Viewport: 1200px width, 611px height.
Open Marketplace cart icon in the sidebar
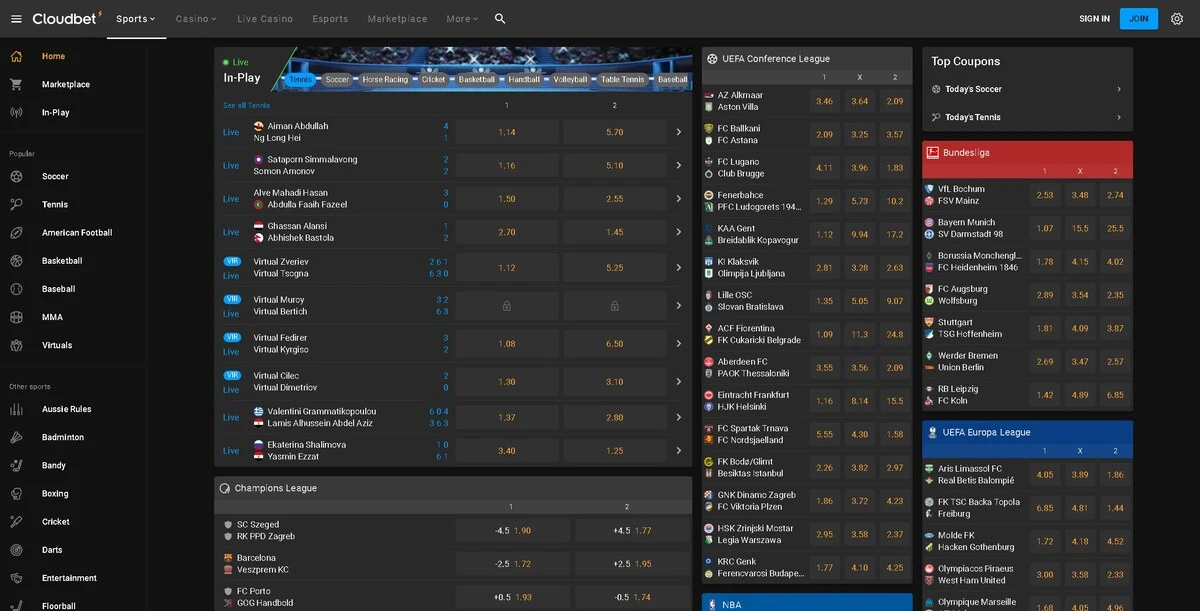(x=16, y=84)
